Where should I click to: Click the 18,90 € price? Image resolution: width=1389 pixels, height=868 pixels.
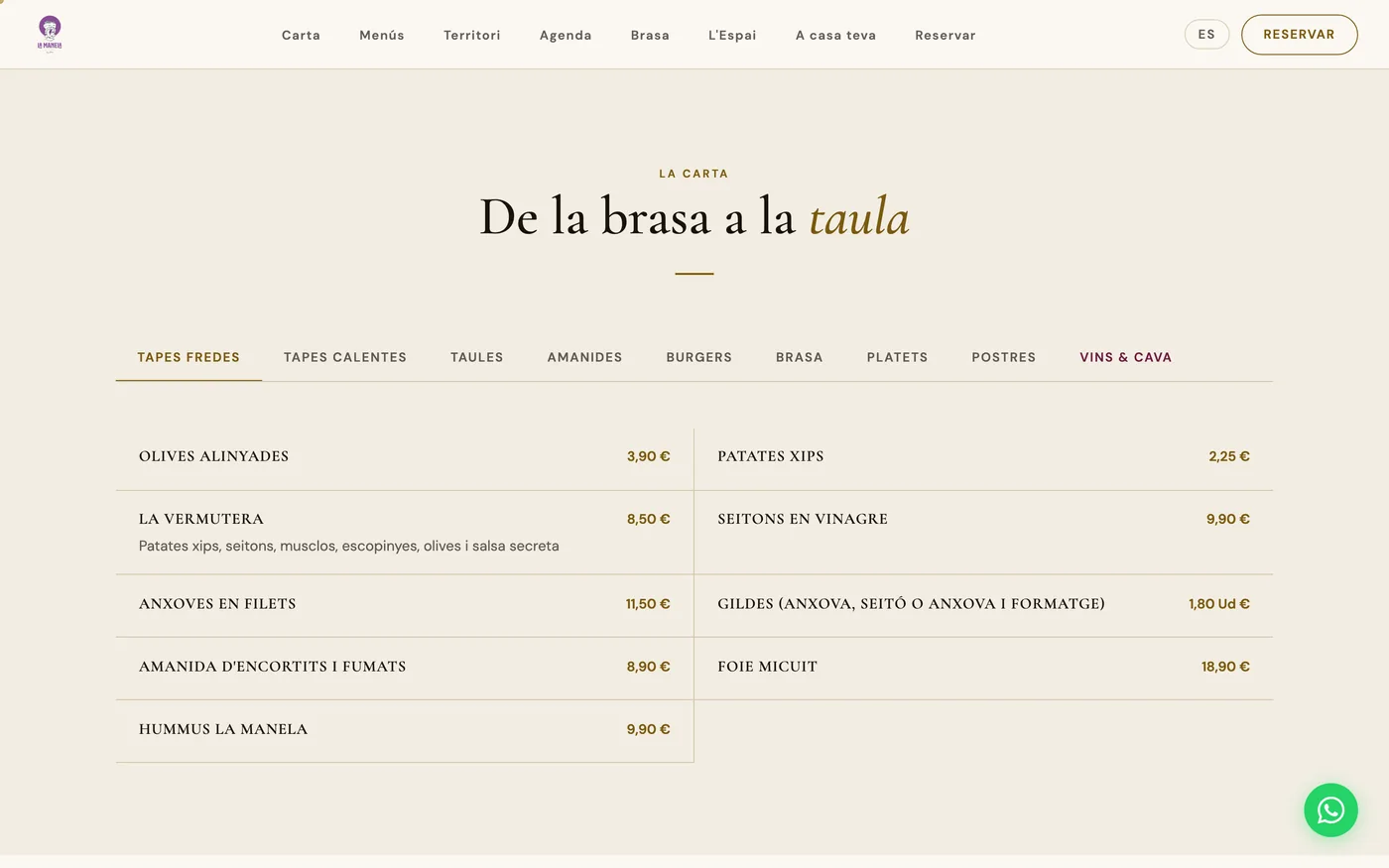(1225, 667)
